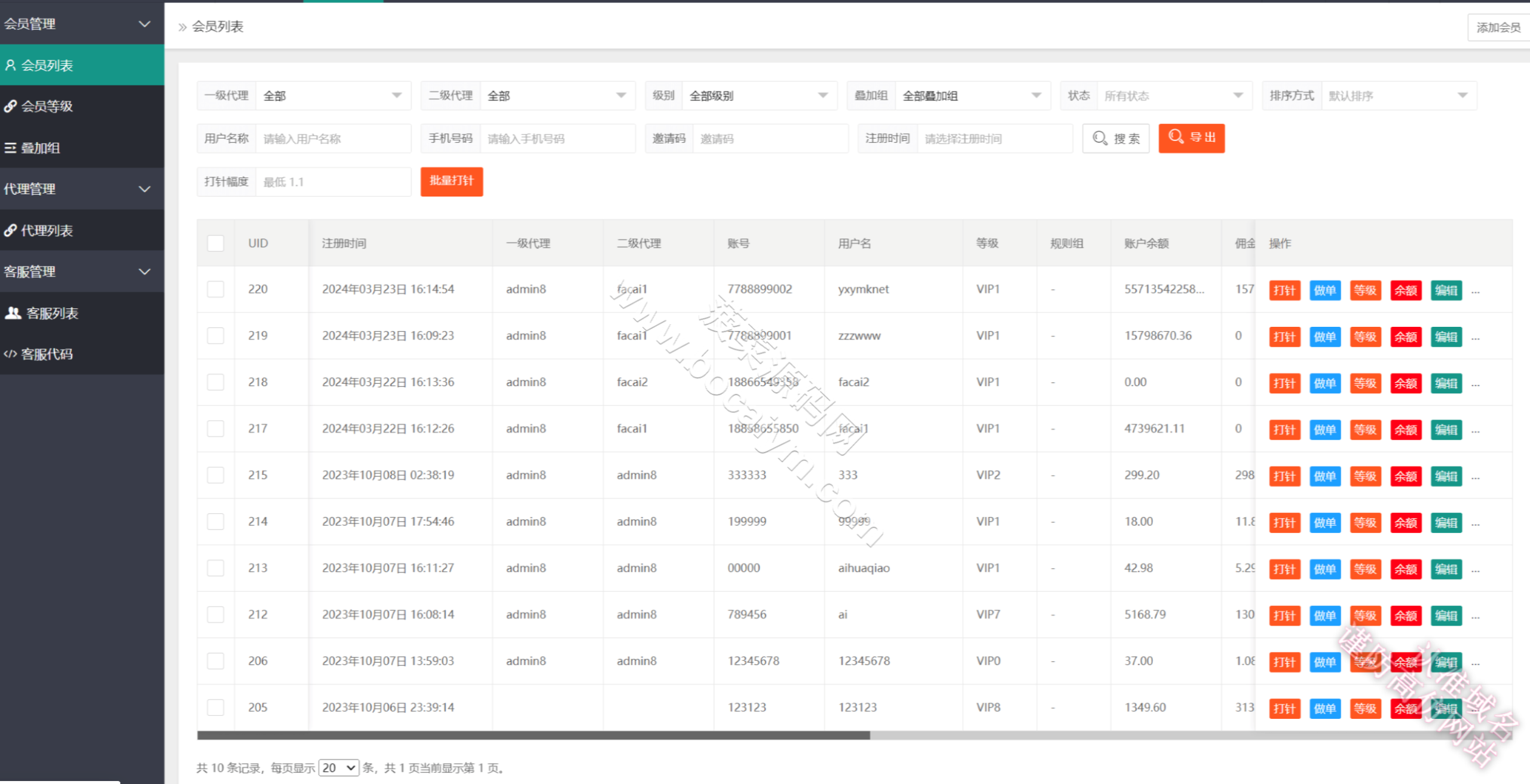Click the 注册时间 date field
This screenshot has height=784, width=1530.
994,139
